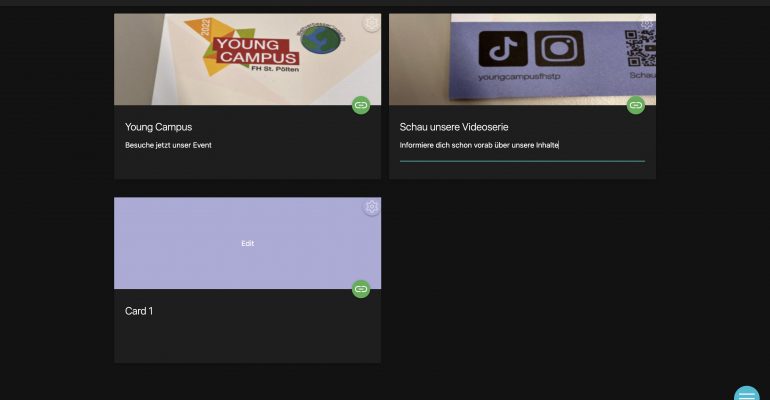Open the blue hamburger menu button

(x=746, y=394)
